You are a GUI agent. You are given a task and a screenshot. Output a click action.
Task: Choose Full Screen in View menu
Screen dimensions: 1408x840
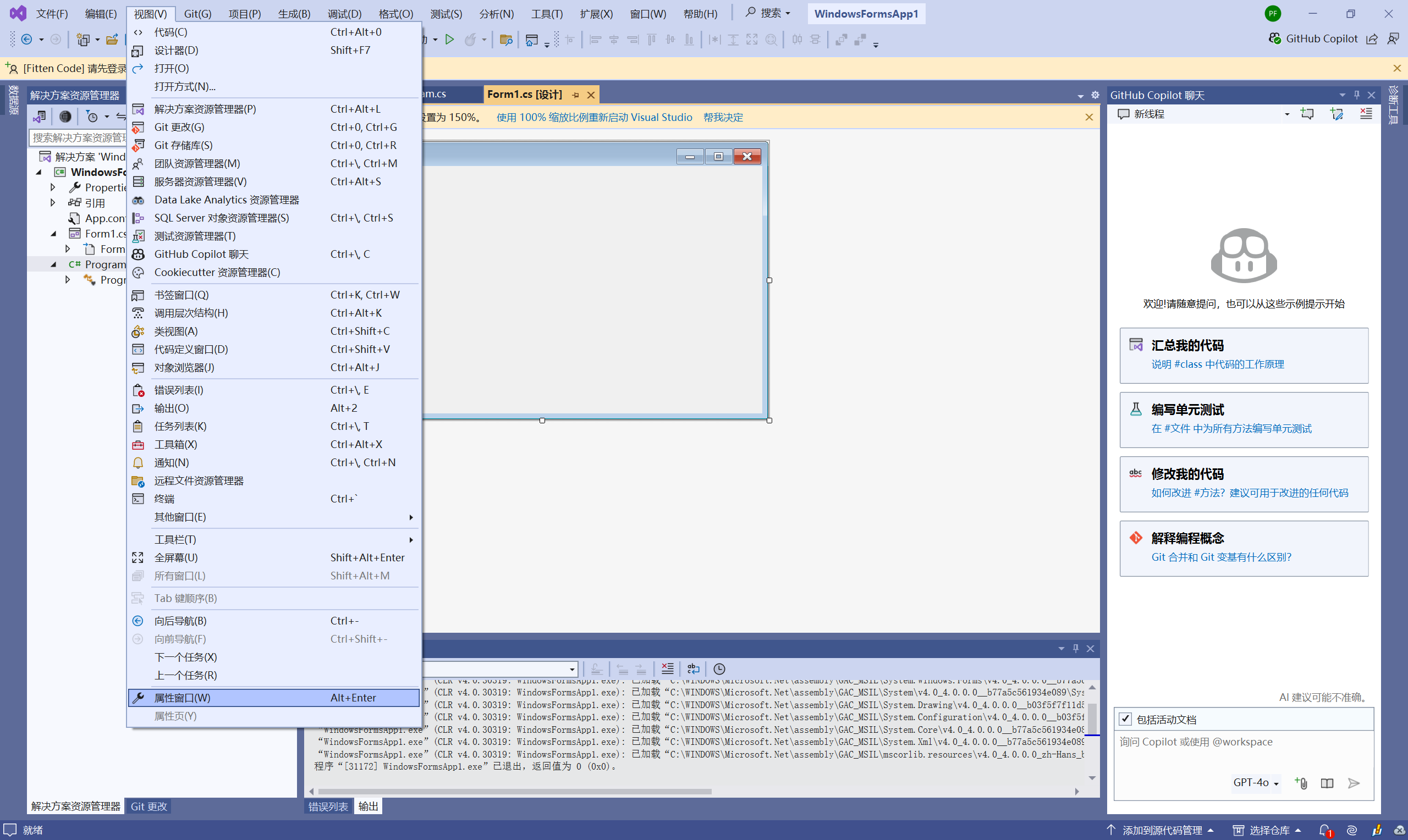pos(273,557)
